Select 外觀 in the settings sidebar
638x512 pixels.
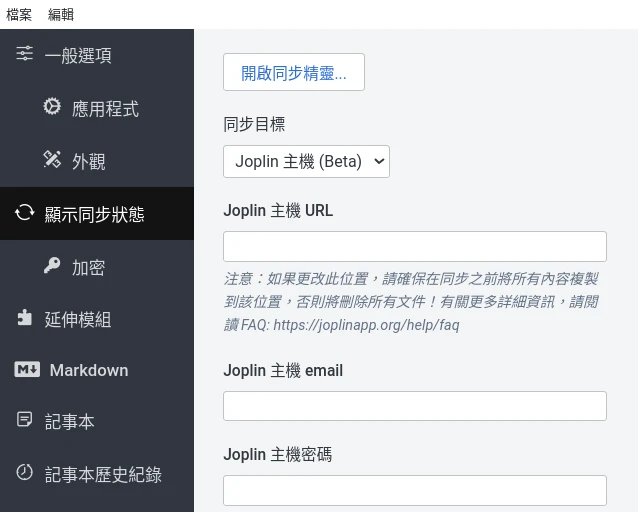pyautogui.click(x=89, y=161)
